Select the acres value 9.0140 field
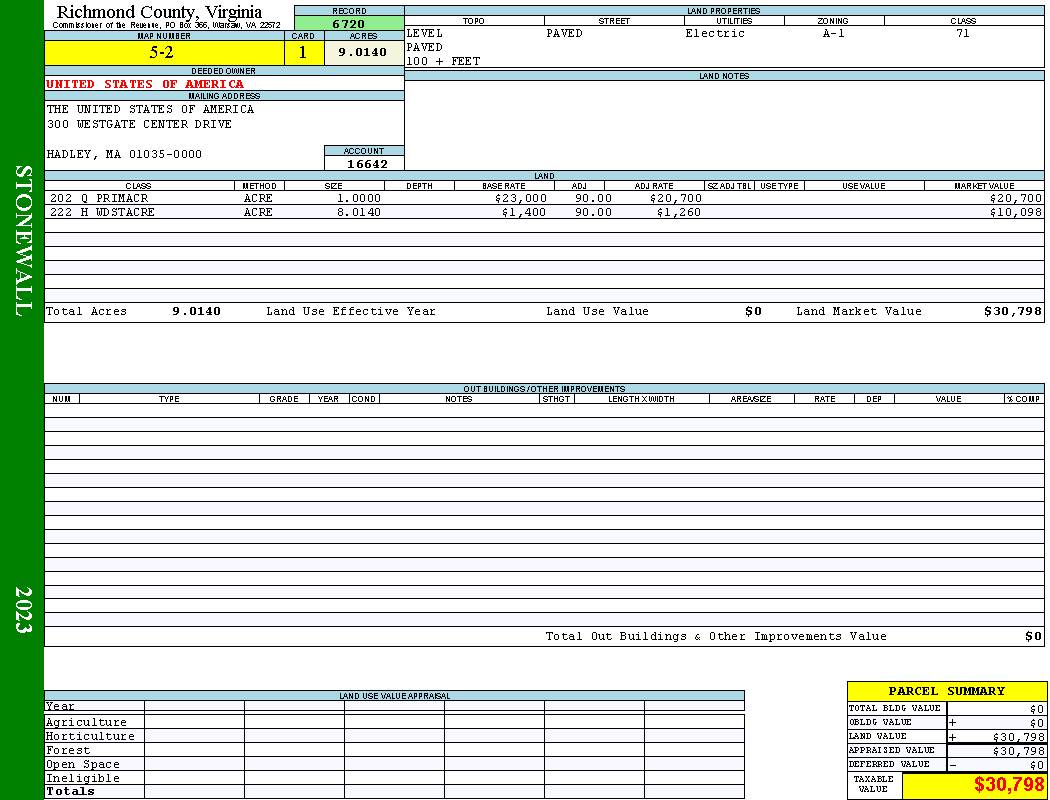This screenshot has height=800, width=1050. tap(364, 52)
